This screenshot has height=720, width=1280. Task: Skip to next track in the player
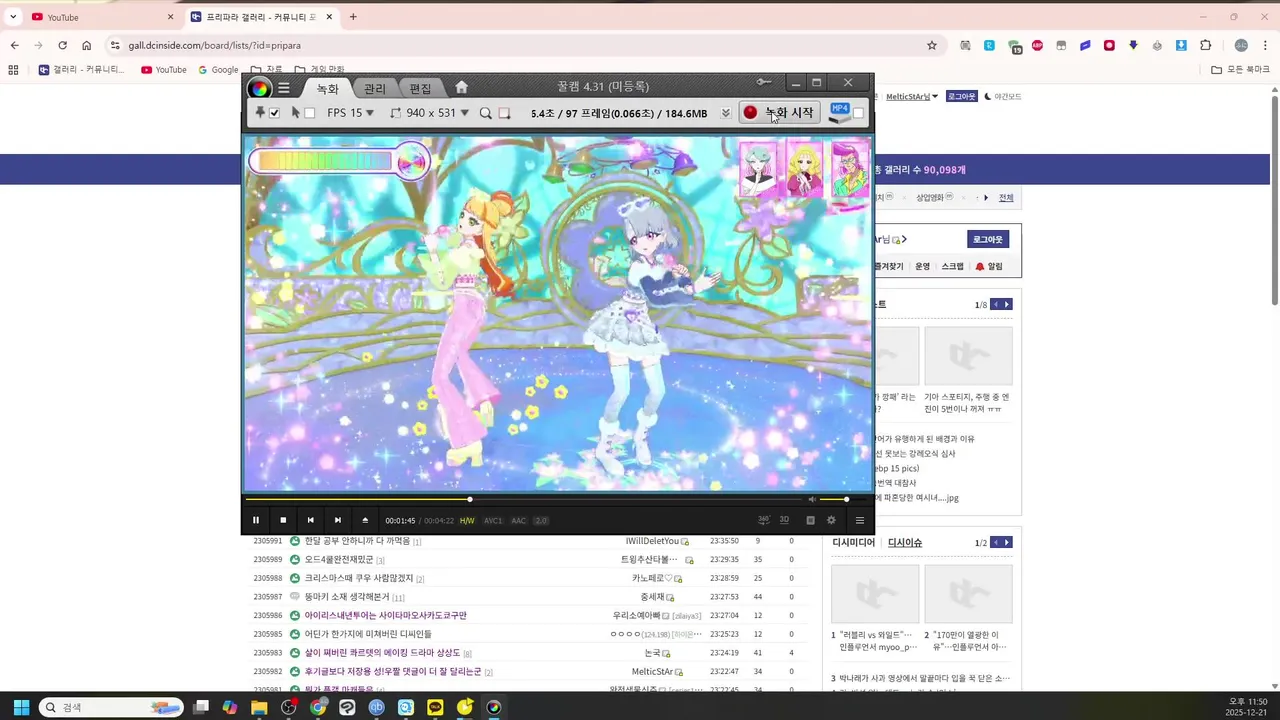coord(337,520)
